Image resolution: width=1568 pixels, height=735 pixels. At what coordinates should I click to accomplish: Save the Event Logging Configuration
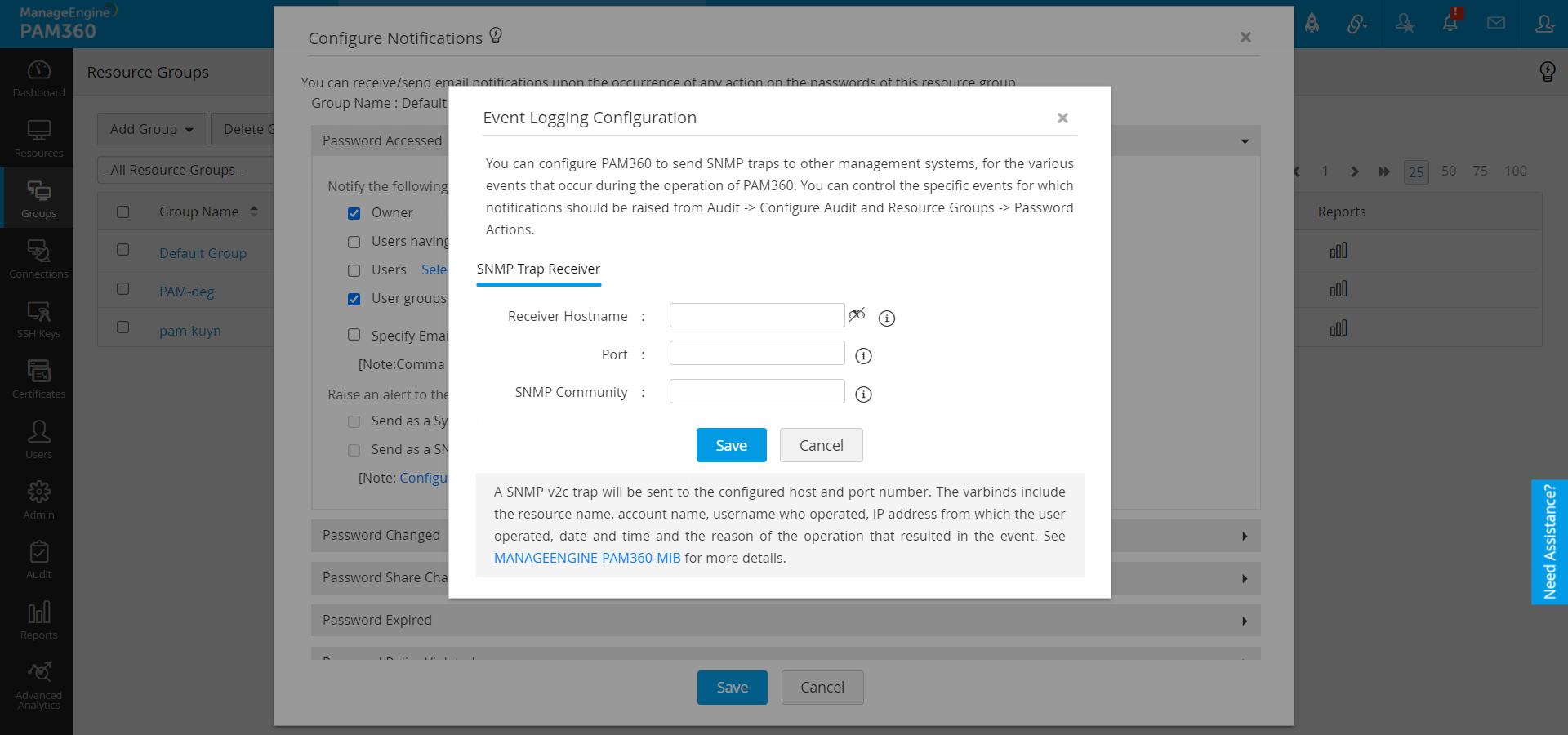tap(732, 445)
